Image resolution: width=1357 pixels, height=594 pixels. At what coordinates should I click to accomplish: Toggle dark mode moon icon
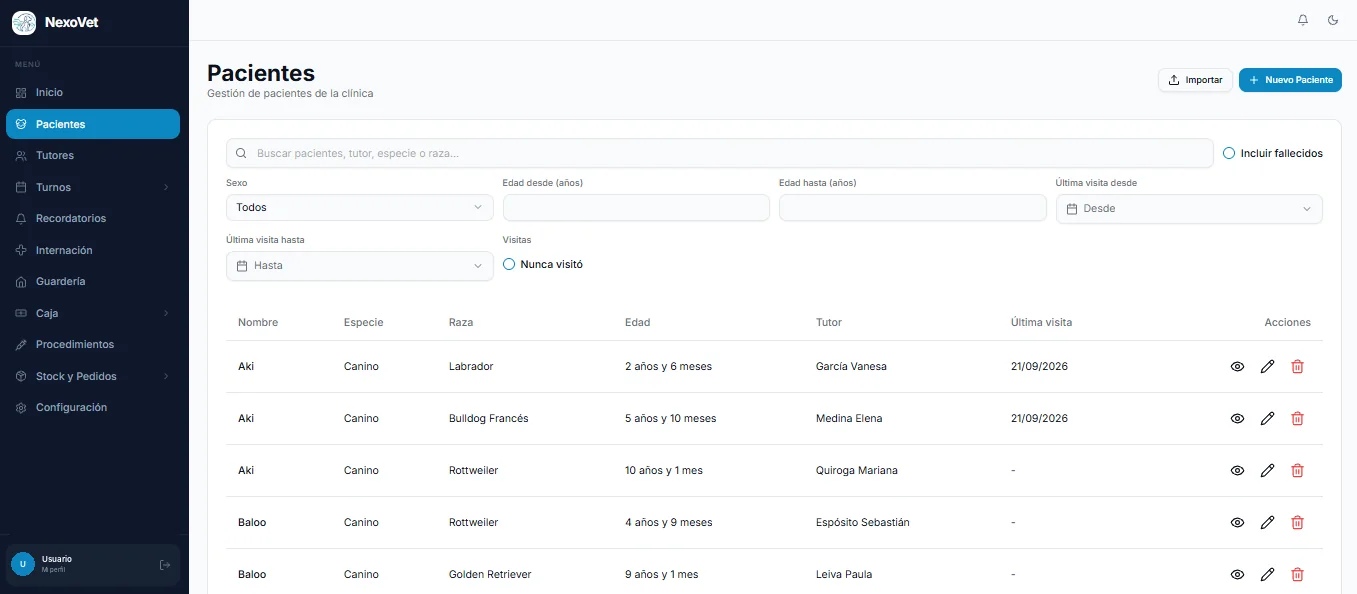[x=1333, y=20]
